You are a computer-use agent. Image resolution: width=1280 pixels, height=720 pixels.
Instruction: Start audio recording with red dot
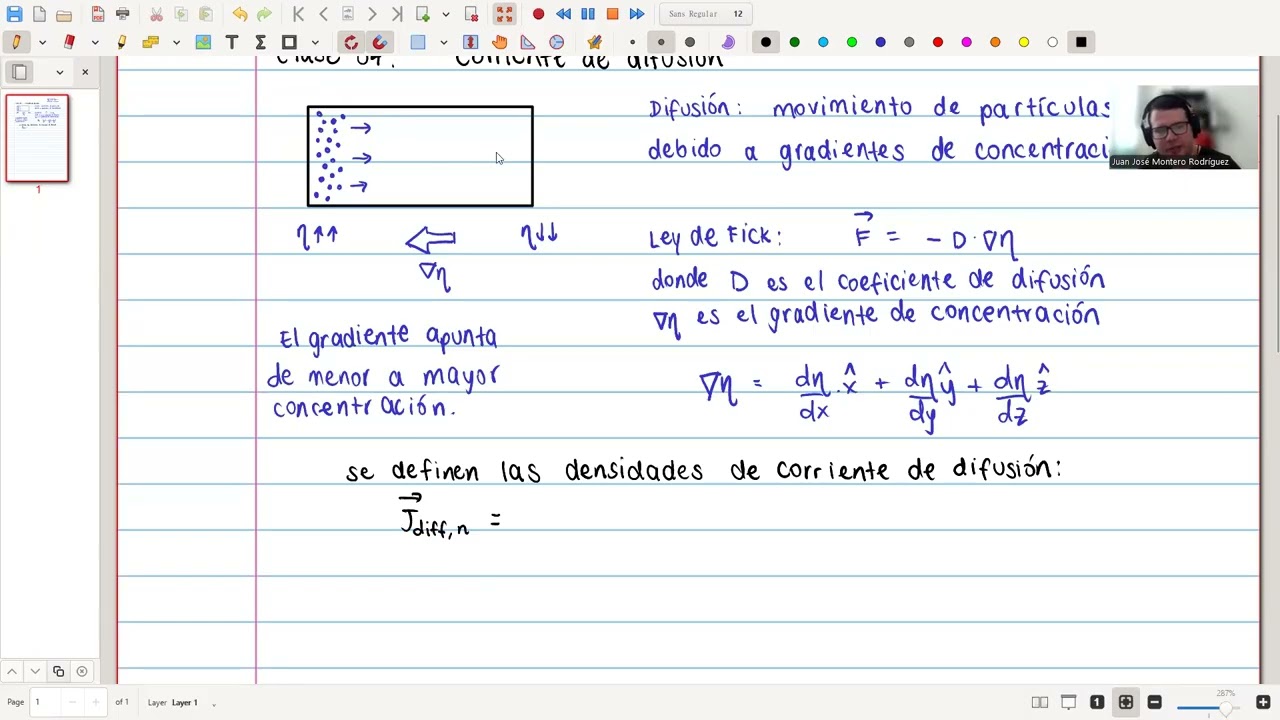point(538,14)
